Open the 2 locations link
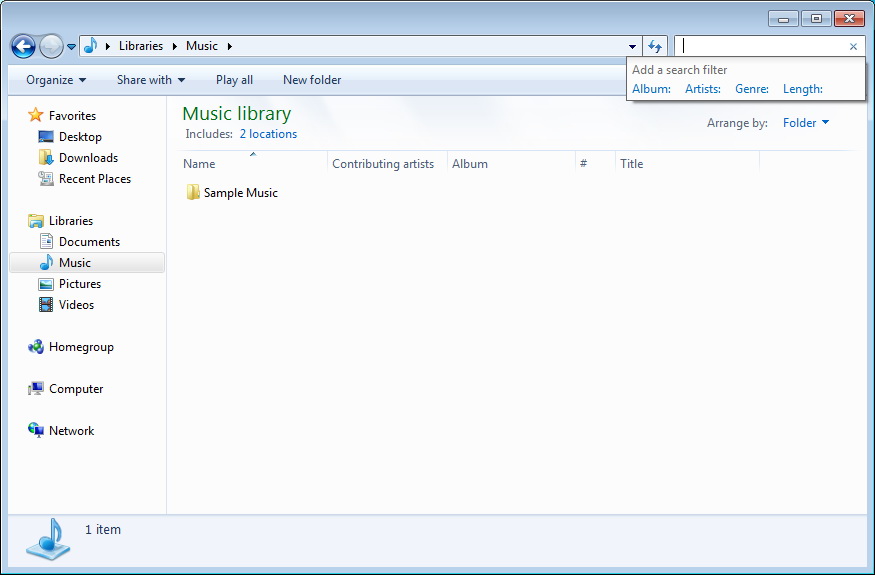This screenshot has width=875, height=575. pyautogui.click(x=268, y=134)
